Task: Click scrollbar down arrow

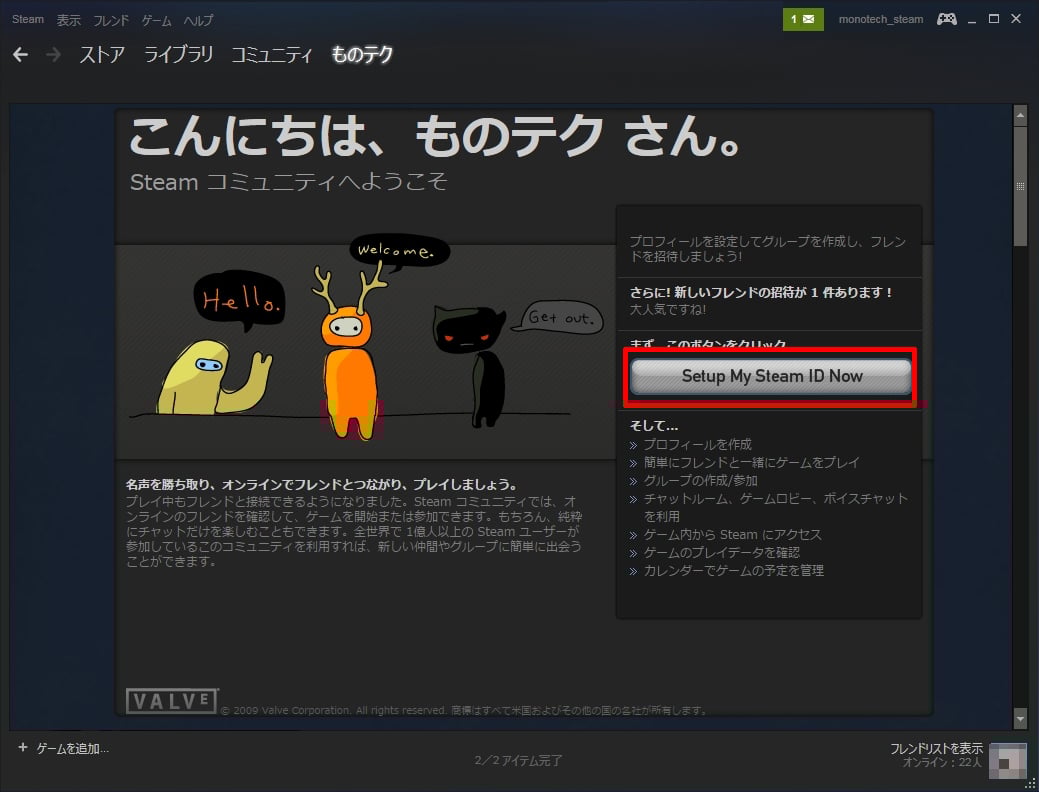Action: tap(1020, 718)
